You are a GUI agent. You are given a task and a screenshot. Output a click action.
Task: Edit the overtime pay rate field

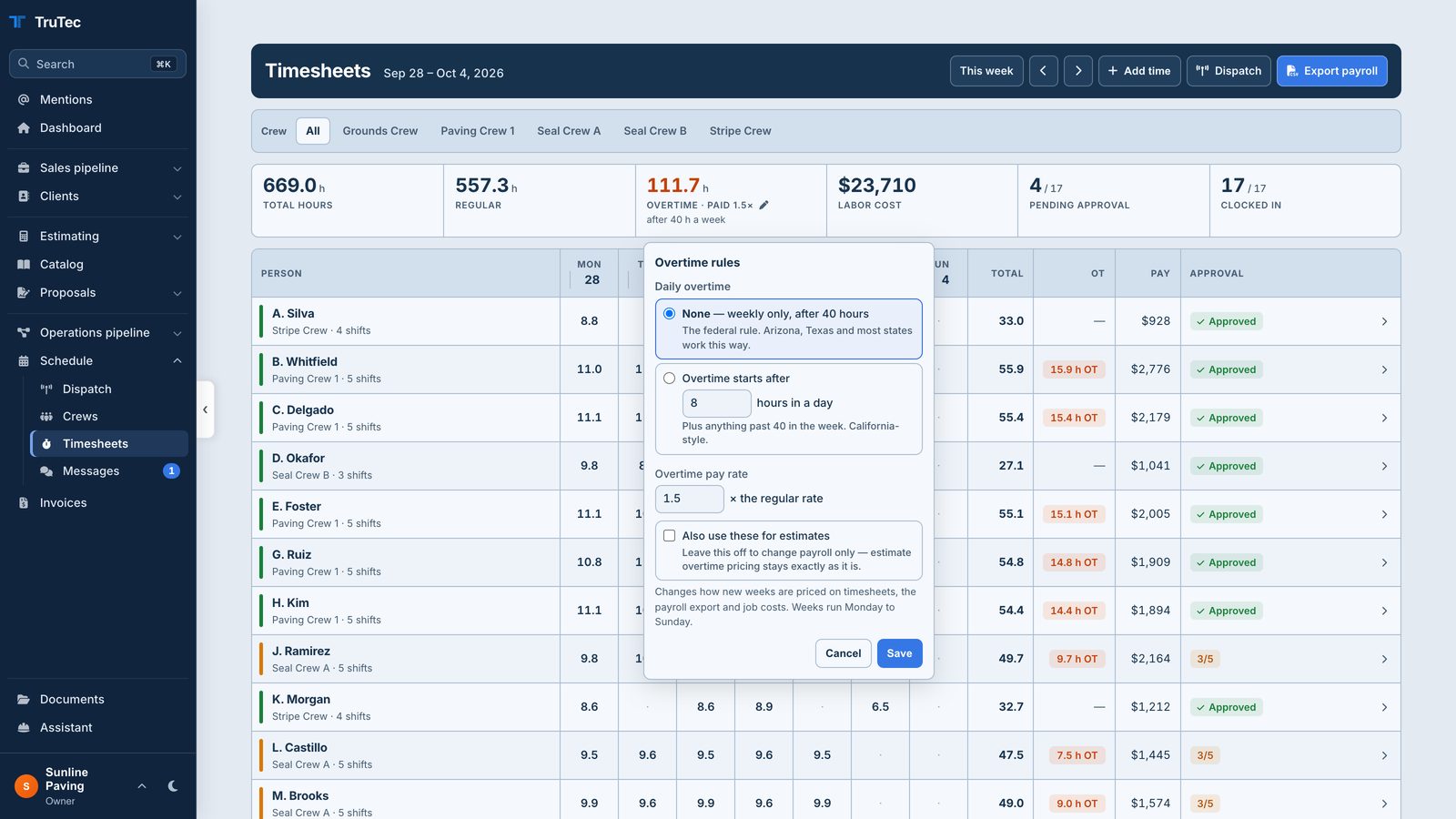(x=690, y=499)
